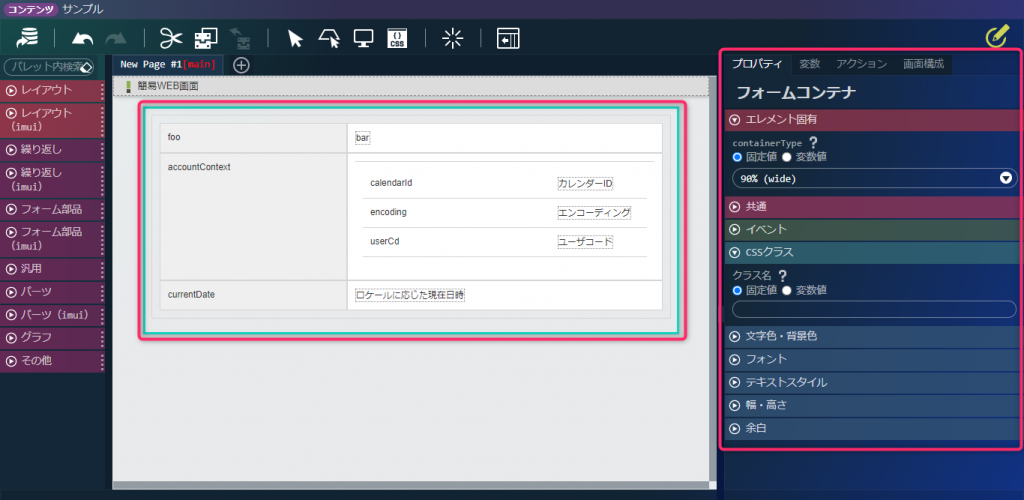Select 固定値 radio under クラス名
1024x500 pixels.
click(x=737, y=290)
